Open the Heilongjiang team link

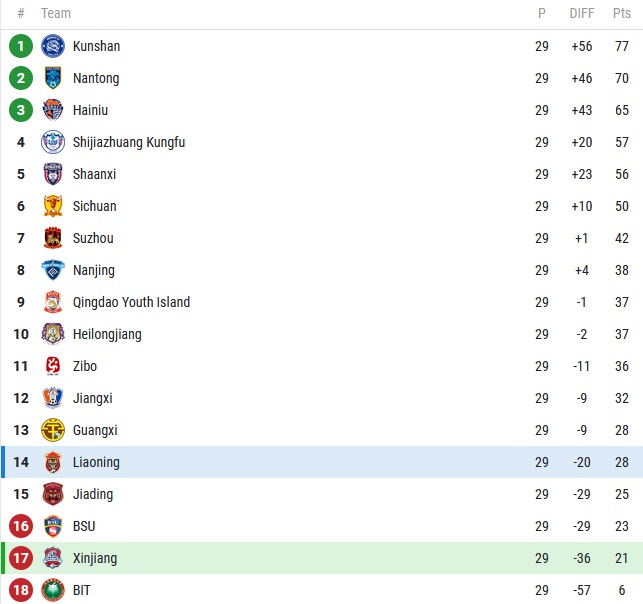click(107, 334)
